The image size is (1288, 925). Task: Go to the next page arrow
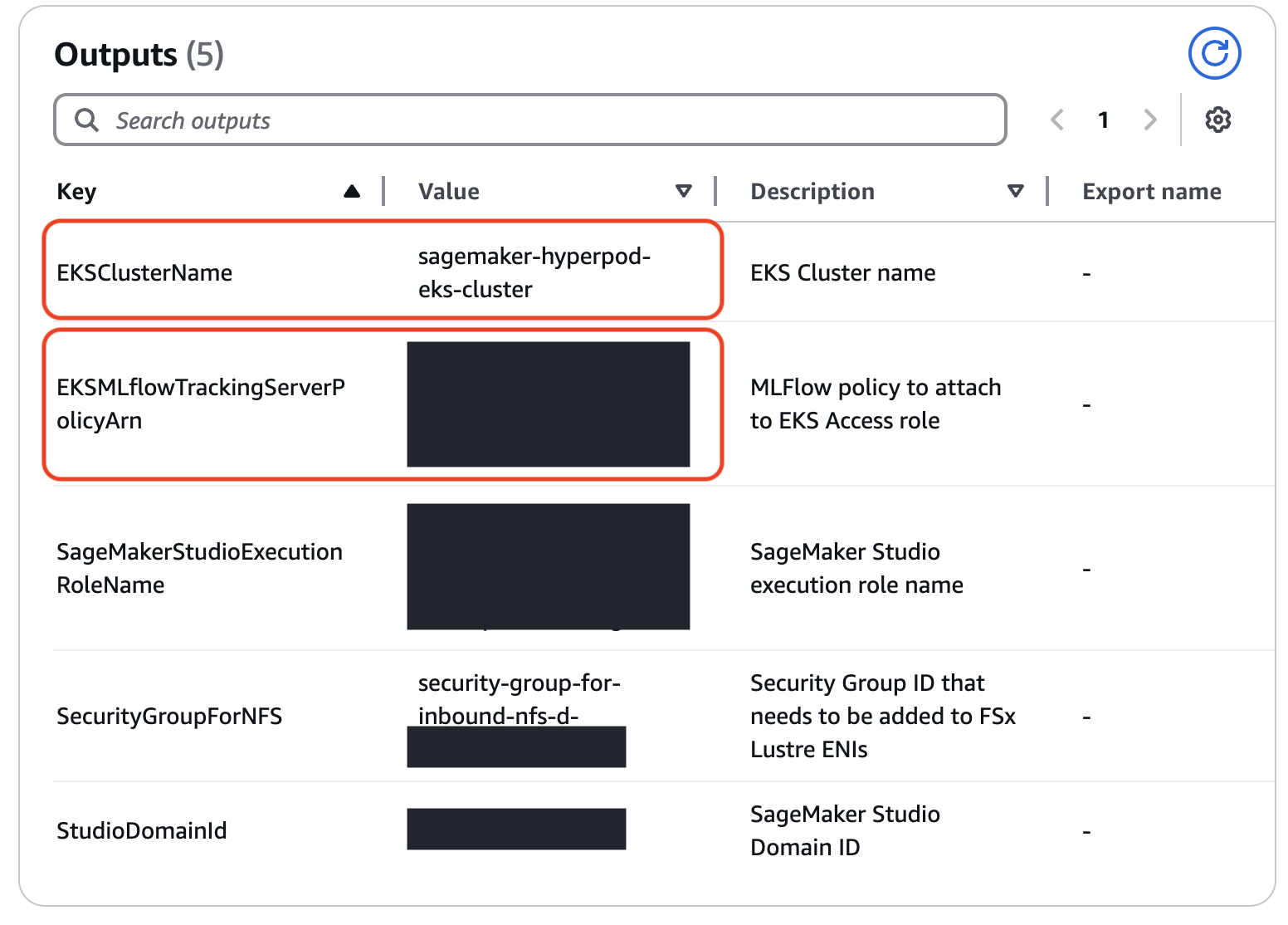[1149, 120]
